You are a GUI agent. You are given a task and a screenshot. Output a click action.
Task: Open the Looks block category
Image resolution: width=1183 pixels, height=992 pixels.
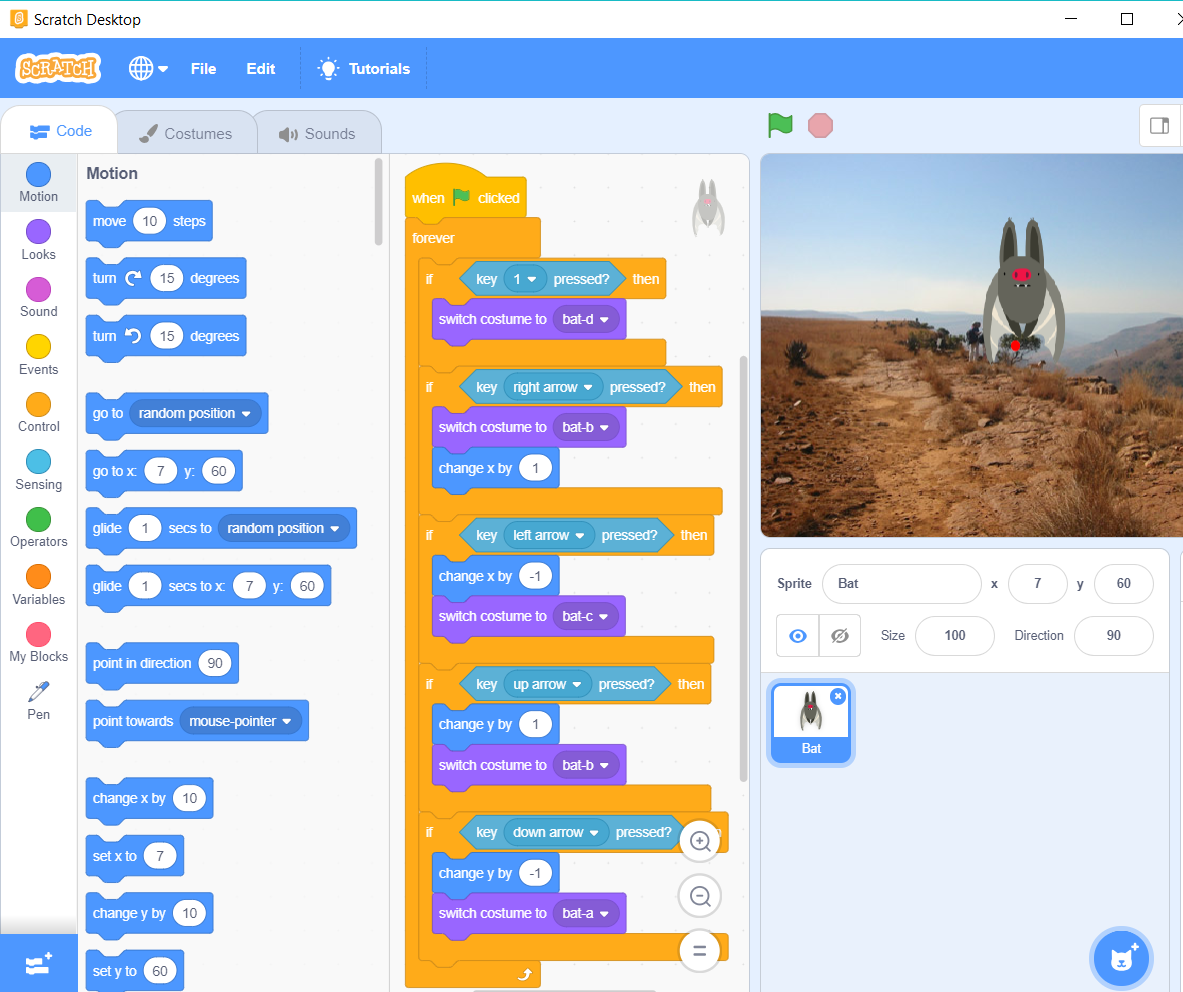[x=38, y=240]
